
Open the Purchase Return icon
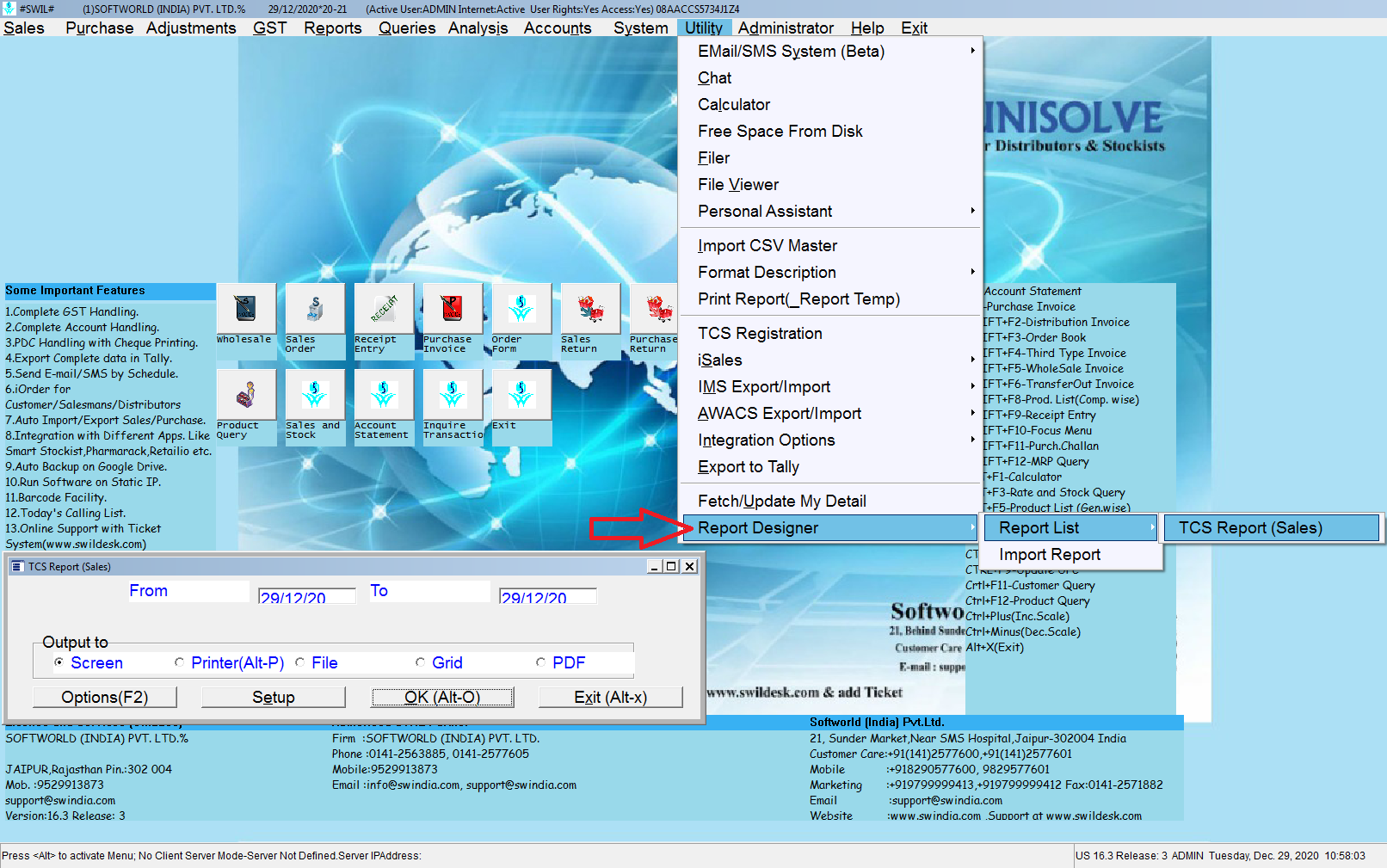coord(654,309)
